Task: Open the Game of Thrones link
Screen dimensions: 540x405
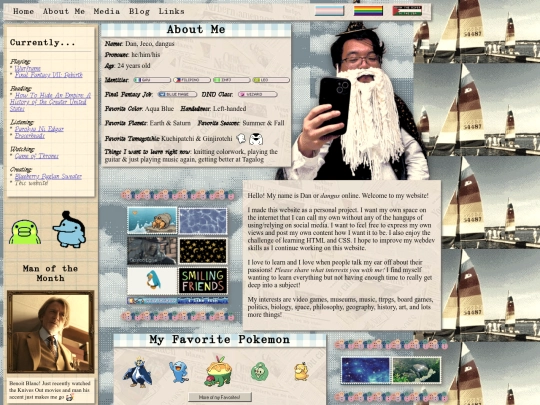Action: click(37, 156)
